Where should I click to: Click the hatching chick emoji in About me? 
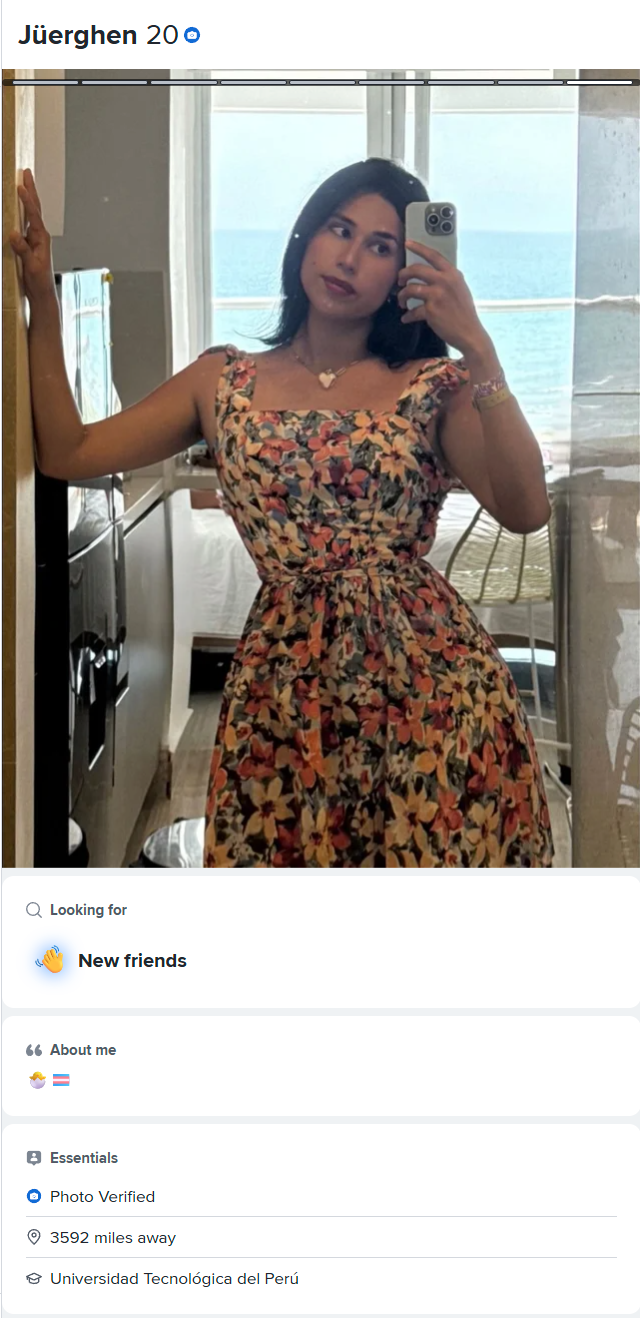pyautogui.click(x=38, y=1080)
